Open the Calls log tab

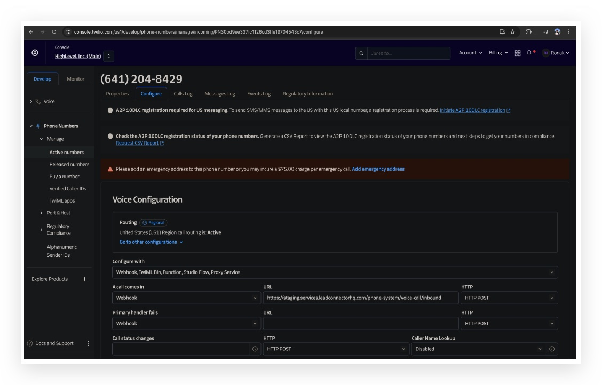click(183, 94)
